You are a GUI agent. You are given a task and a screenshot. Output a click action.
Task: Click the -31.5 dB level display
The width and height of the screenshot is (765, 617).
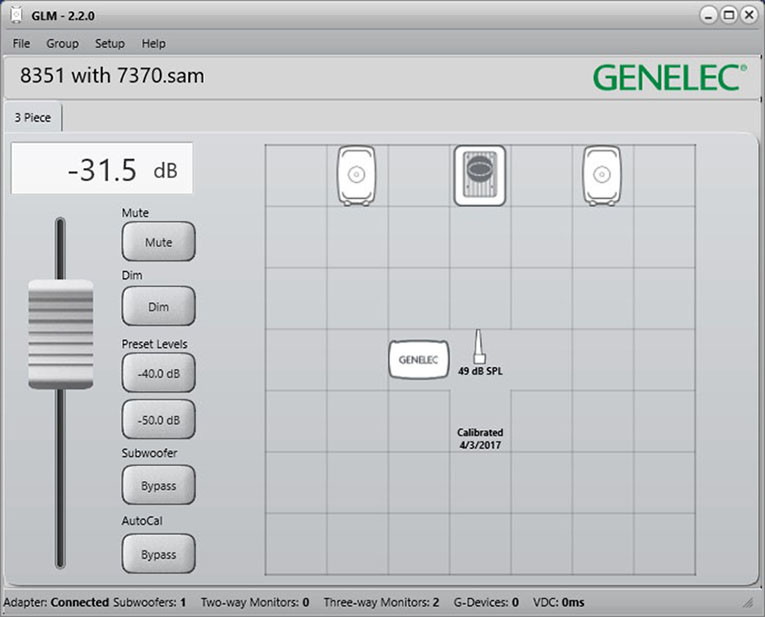102,168
